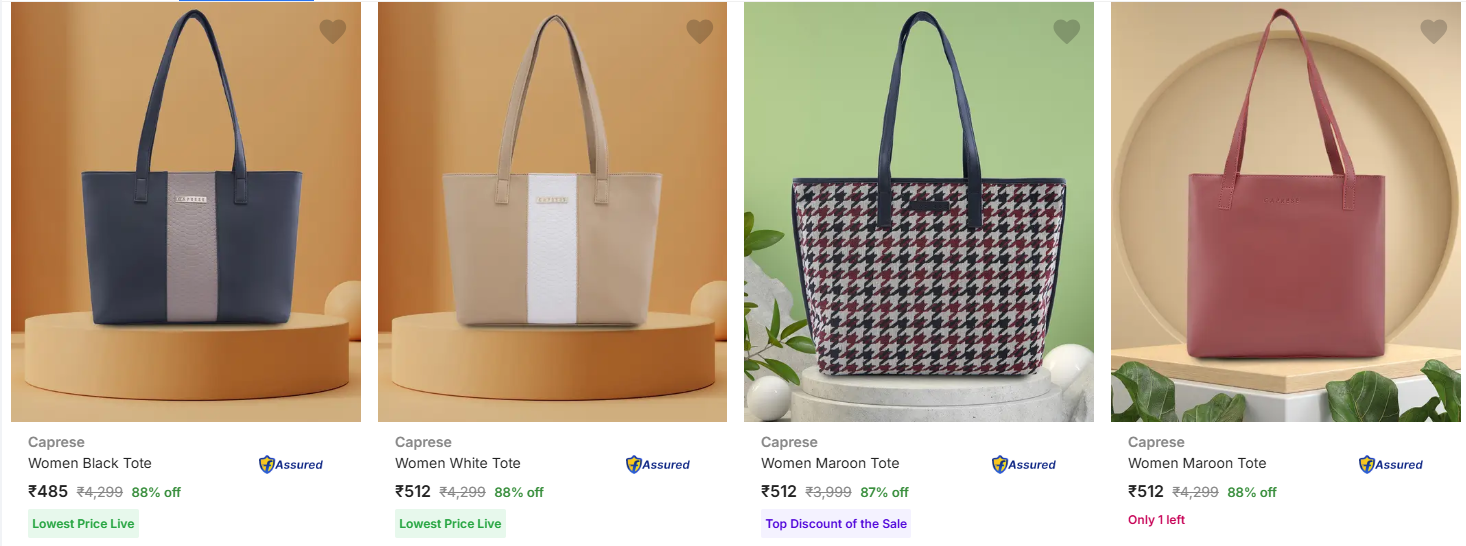Screen dimensions: 1466x546
Task: Click the Only 1 left label
Action: point(1156,520)
